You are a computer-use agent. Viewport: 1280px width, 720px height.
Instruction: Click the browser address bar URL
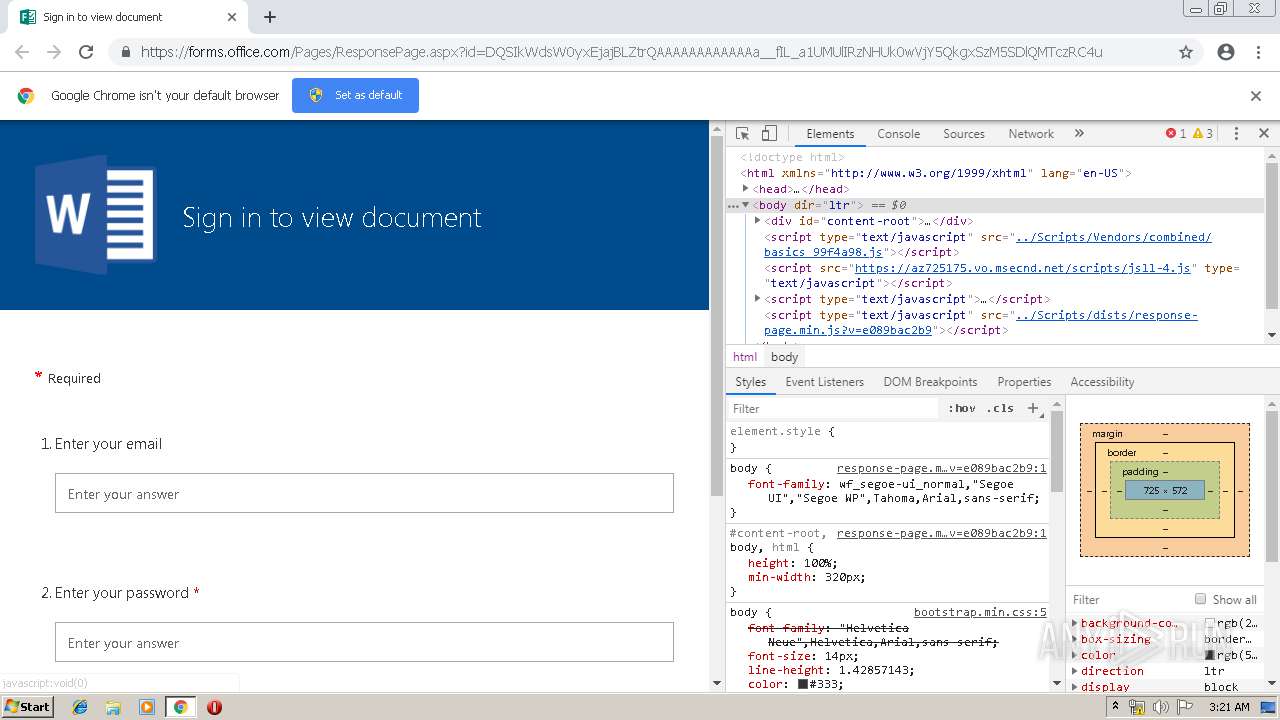pos(621,52)
